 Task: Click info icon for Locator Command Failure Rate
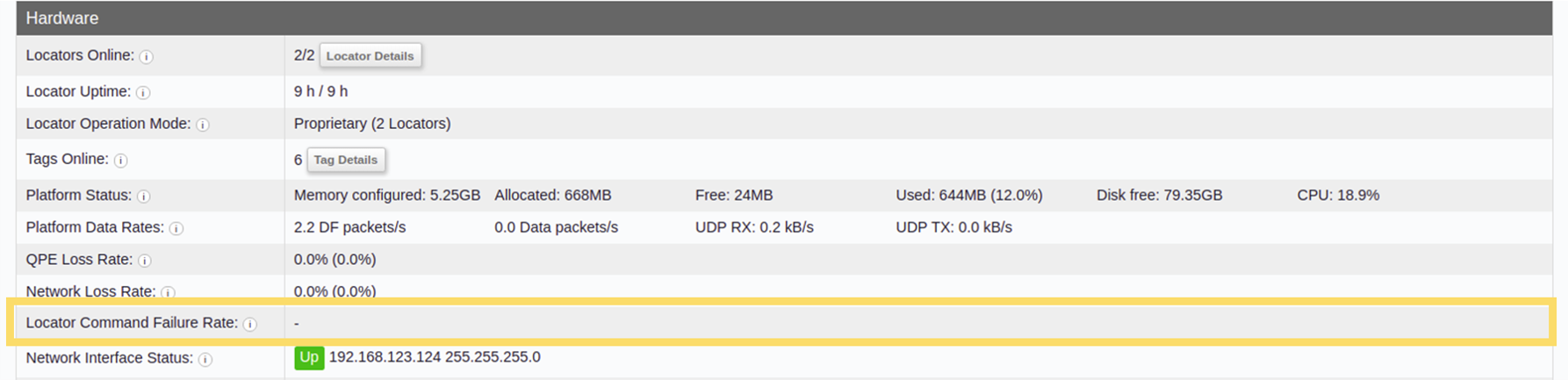(x=250, y=325)
